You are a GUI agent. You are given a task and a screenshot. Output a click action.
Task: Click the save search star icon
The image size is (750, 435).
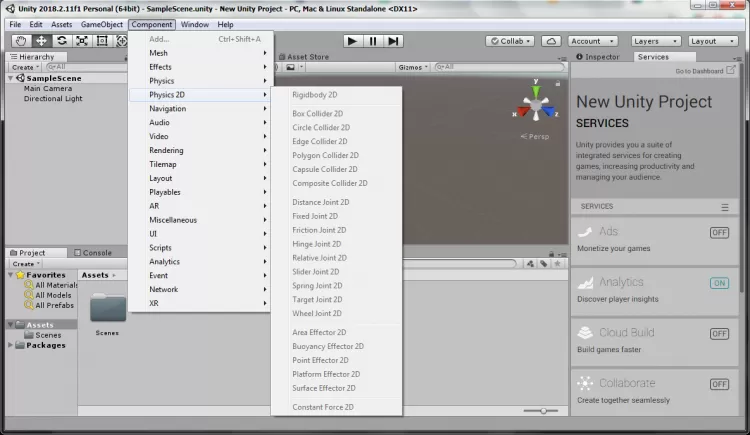click(557, 264)
